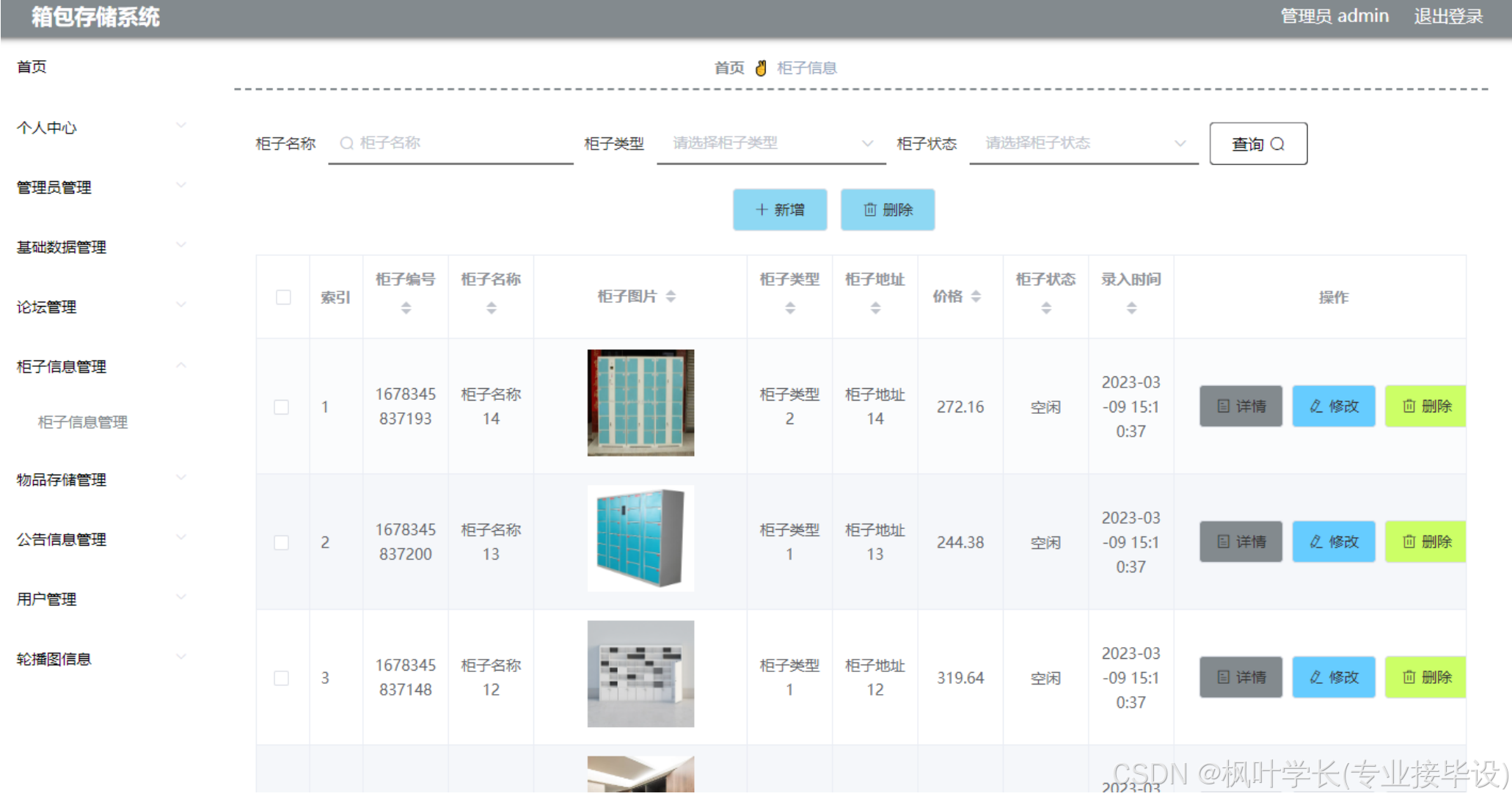The width and height of the screenshot is (1512, 799).
Task: Click the 柜子信息 breadcrumb
Action: coord(807,68)
